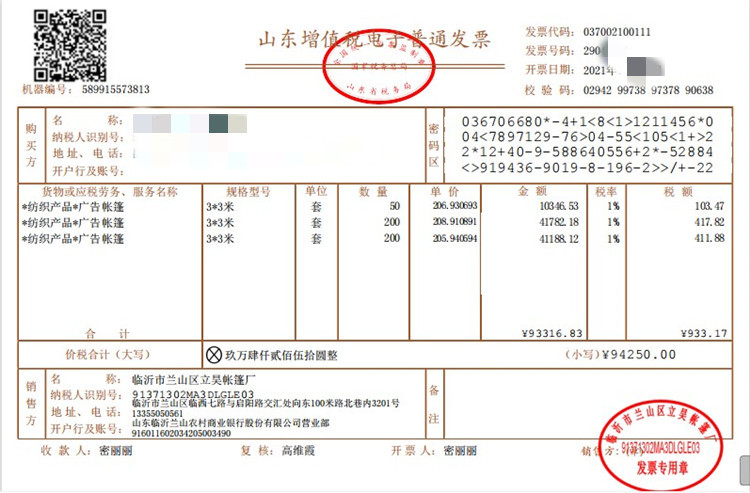Click reviewer name 高维霞
The height and width of the screenshot is (493, 750).
tap(298, 450)
